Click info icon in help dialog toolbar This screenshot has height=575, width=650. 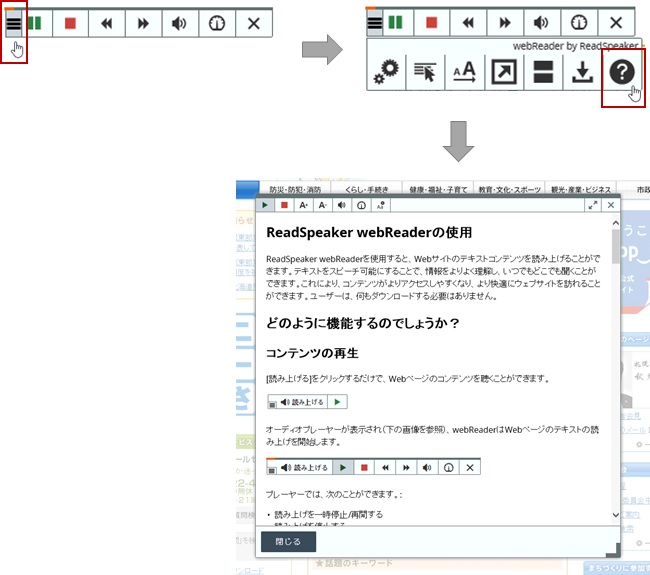coord(360,205)
